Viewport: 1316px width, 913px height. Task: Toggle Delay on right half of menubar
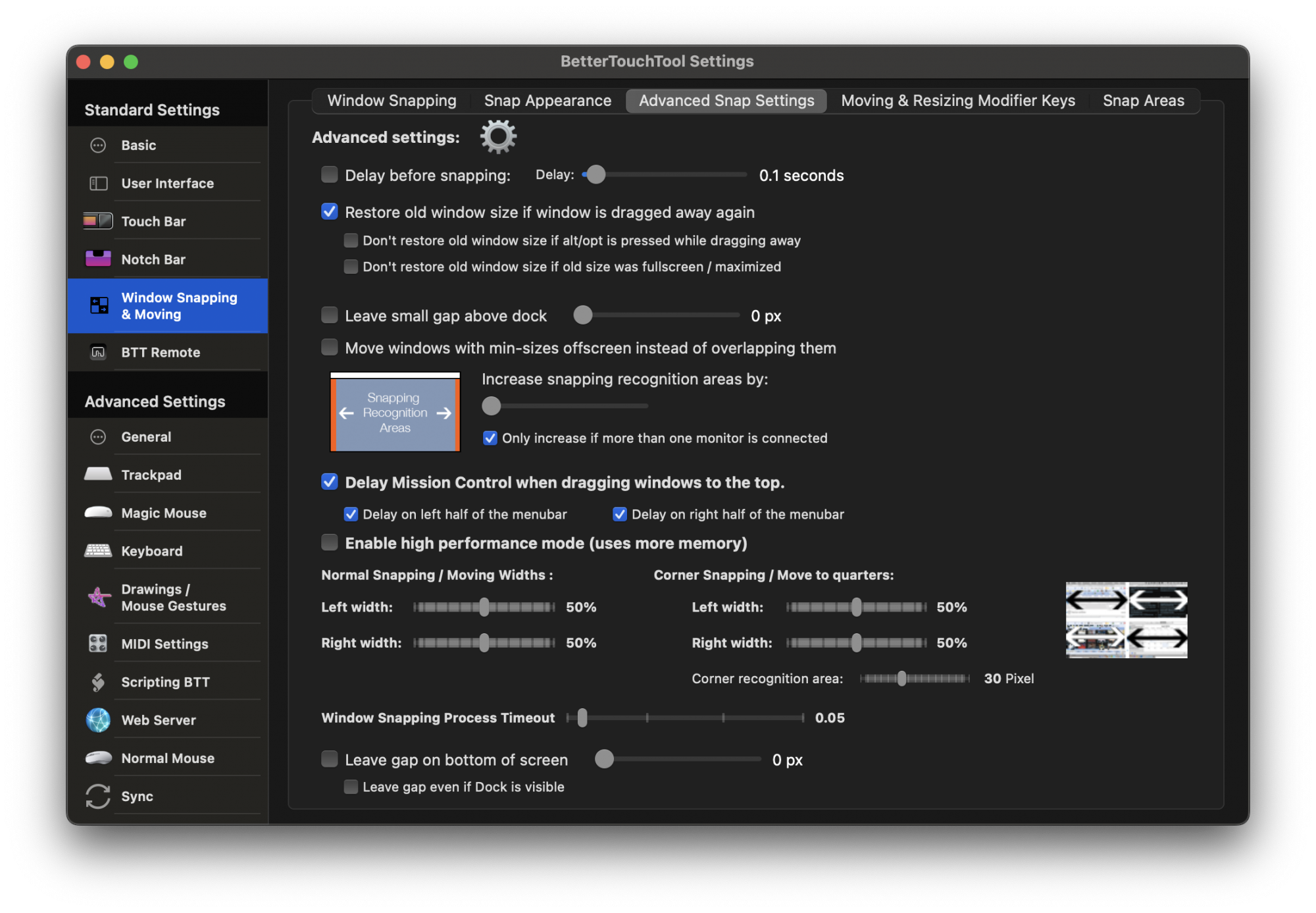[x=620, y=514]
